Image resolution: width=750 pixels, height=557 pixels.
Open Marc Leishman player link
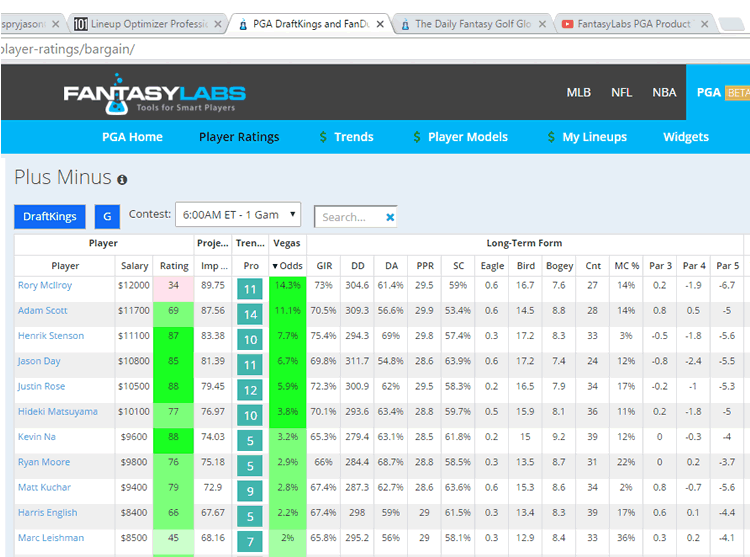(x=51, y=538)
